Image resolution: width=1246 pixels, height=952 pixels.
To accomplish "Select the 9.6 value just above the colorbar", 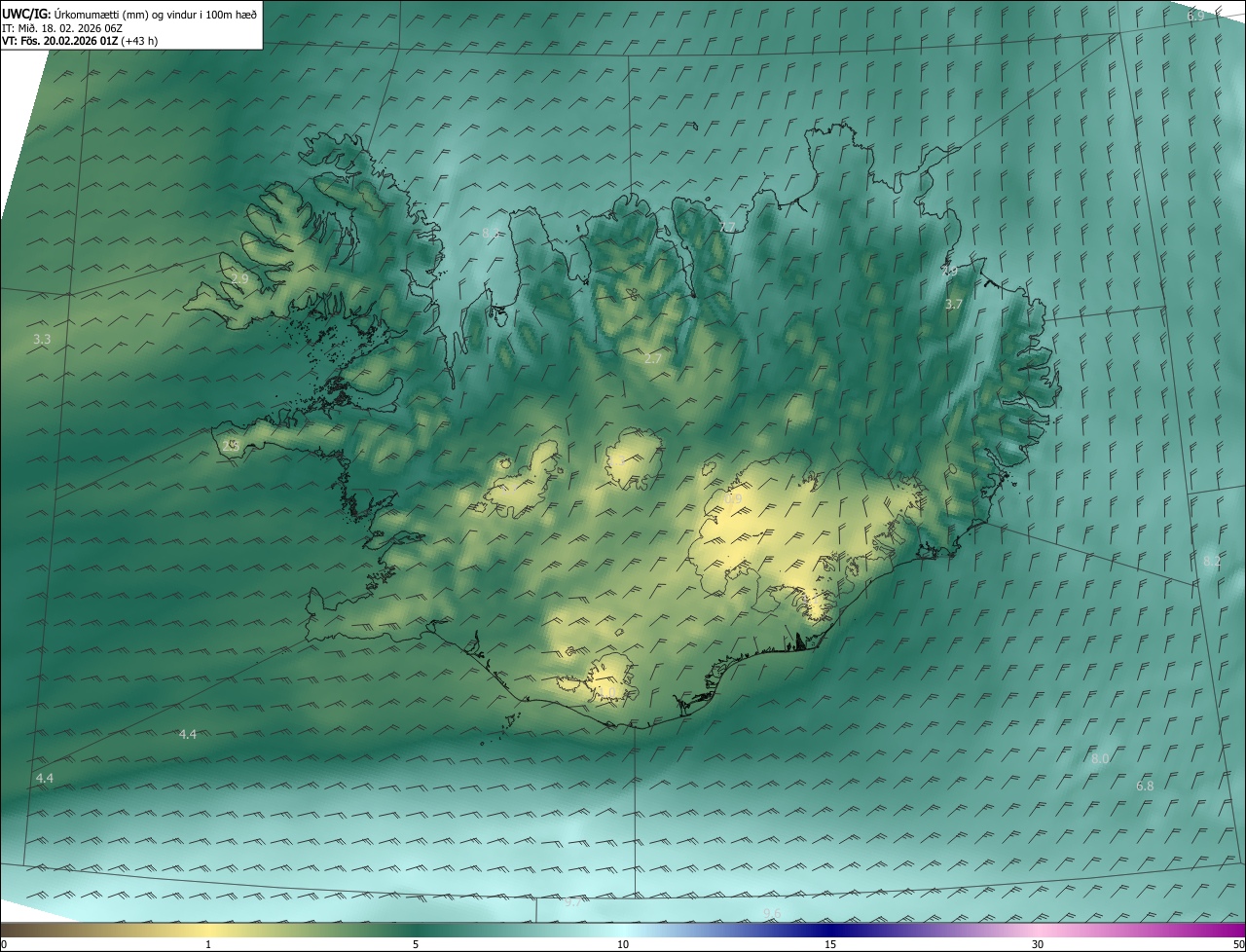I will coord(772,913).
